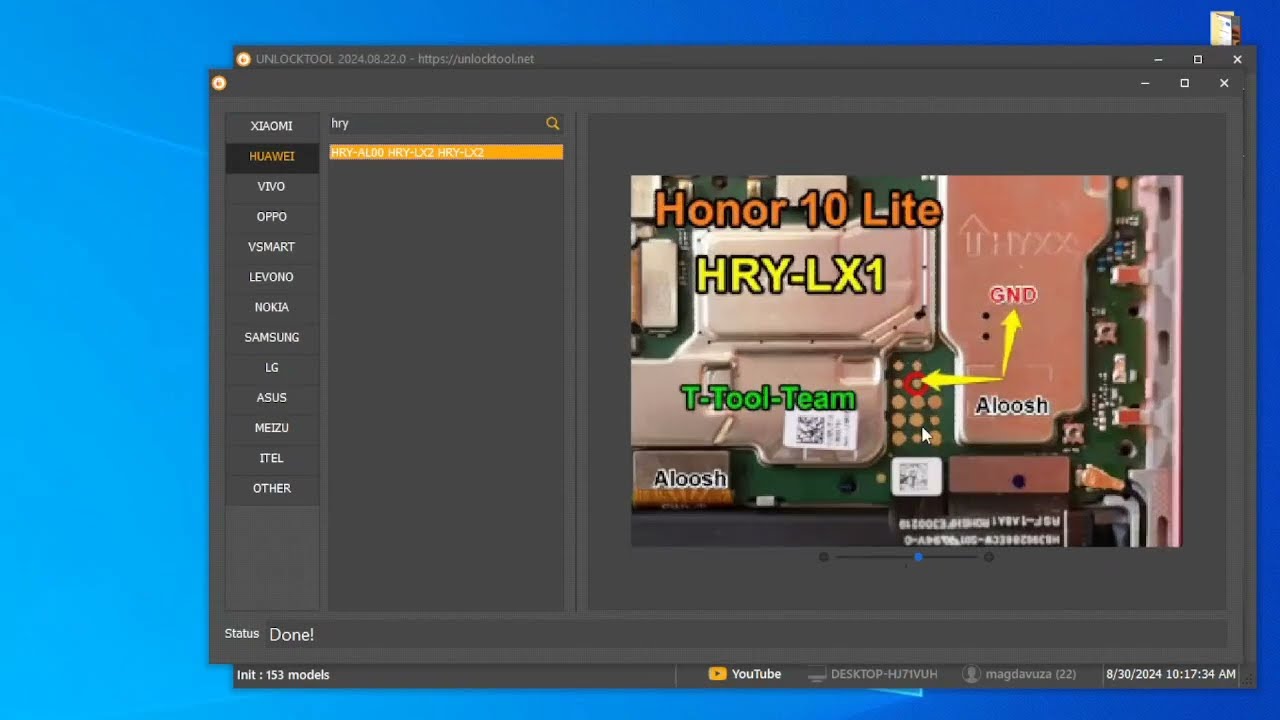1280x720 pixels.
Task: Maximize the back UNLOCKTOOL 2024.08.22.0 window
Action: click(x=1198, y=59)
